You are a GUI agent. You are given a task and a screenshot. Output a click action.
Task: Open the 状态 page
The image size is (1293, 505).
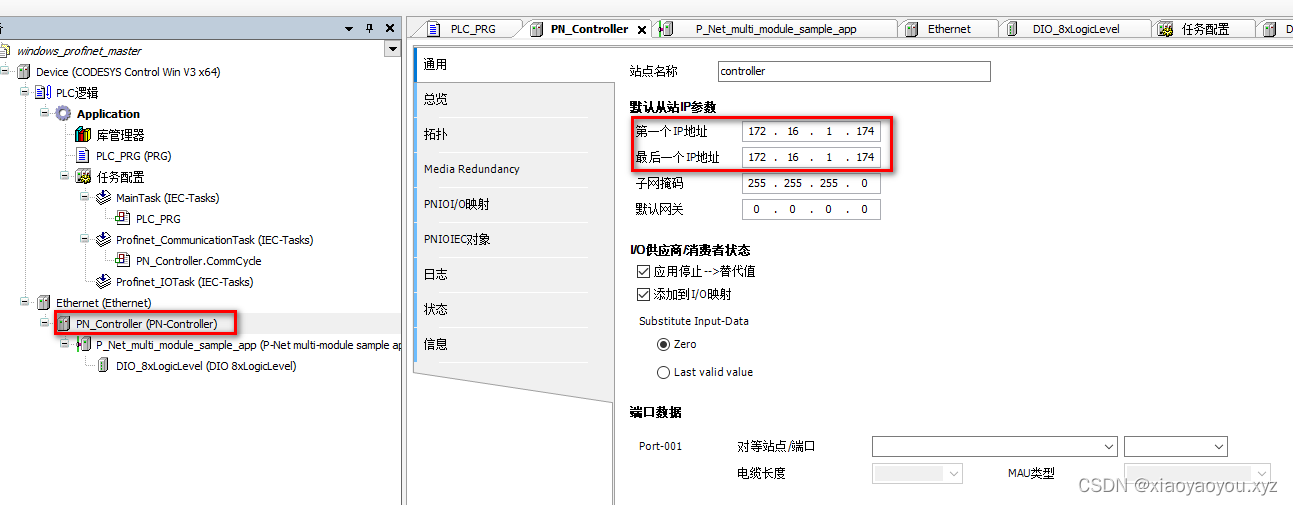click(x=513, y=309)
